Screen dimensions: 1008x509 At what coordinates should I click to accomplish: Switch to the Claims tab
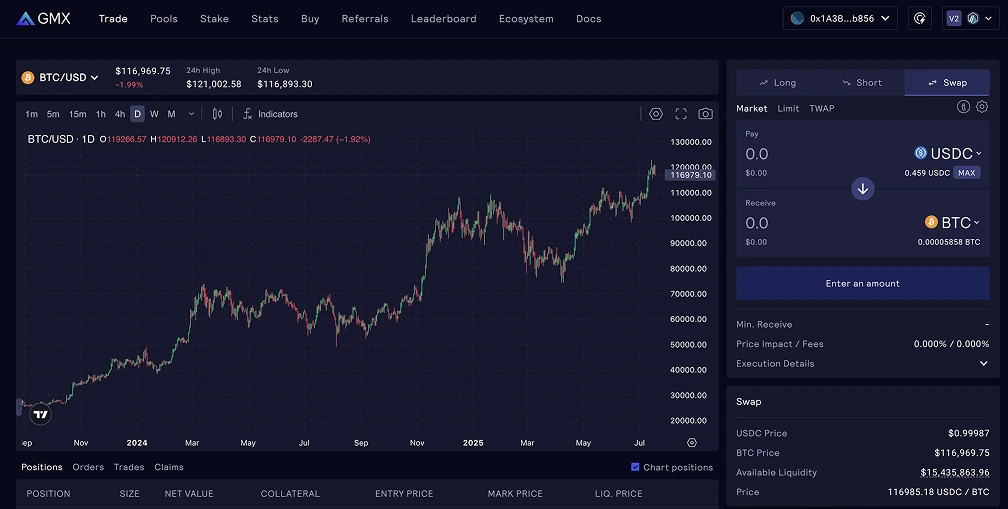168,467
